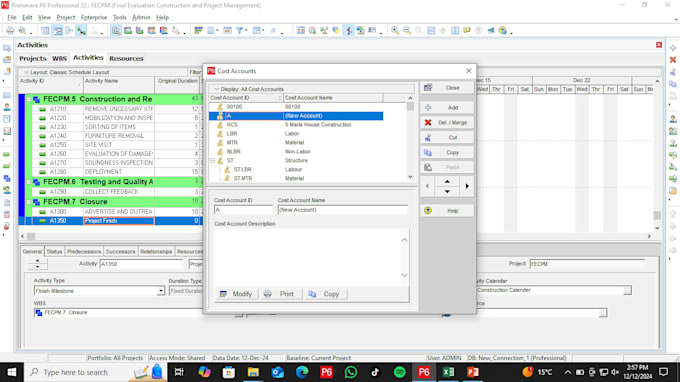Move cost account down with down arrow

(447, 191)
